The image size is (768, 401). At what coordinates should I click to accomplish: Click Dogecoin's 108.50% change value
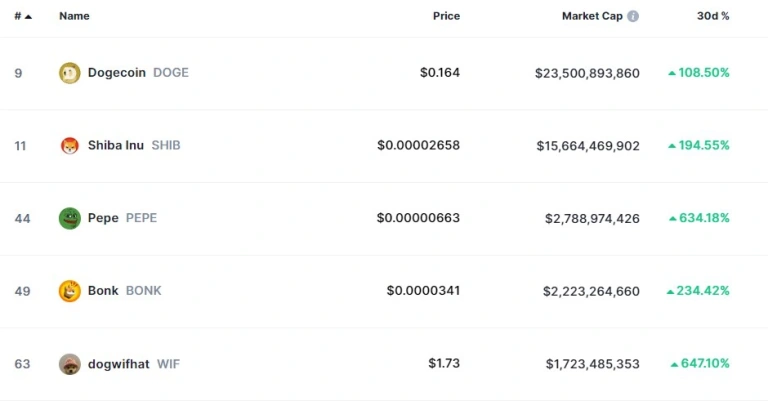point(698,72)
